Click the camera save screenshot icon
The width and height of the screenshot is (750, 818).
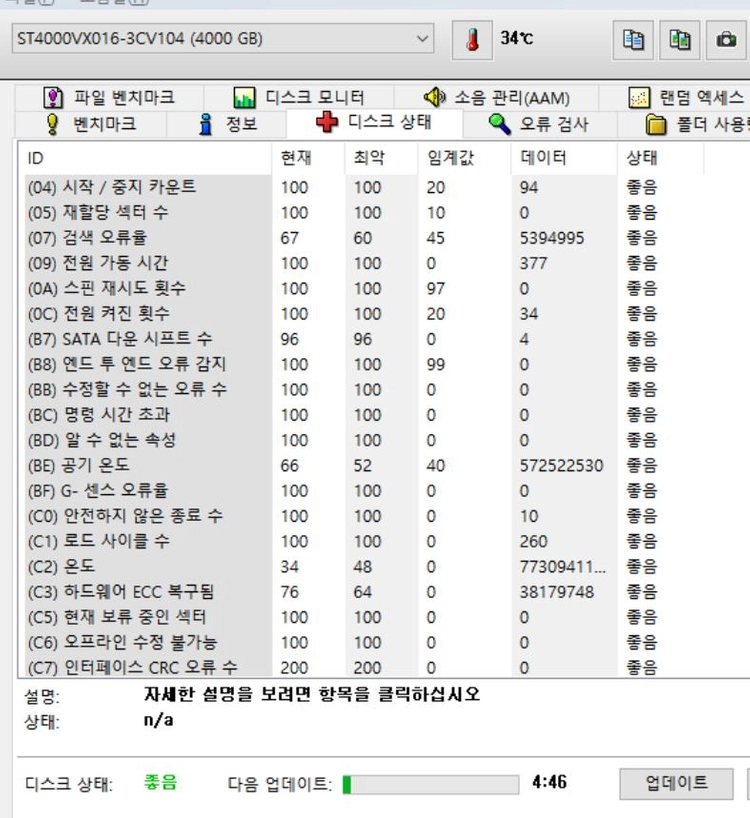click(x=726, y=40)
